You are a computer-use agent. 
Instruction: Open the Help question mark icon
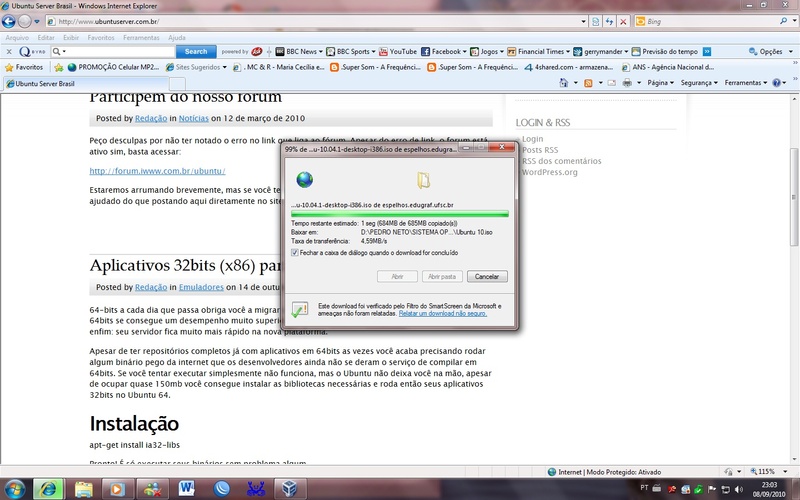point(776,83)
